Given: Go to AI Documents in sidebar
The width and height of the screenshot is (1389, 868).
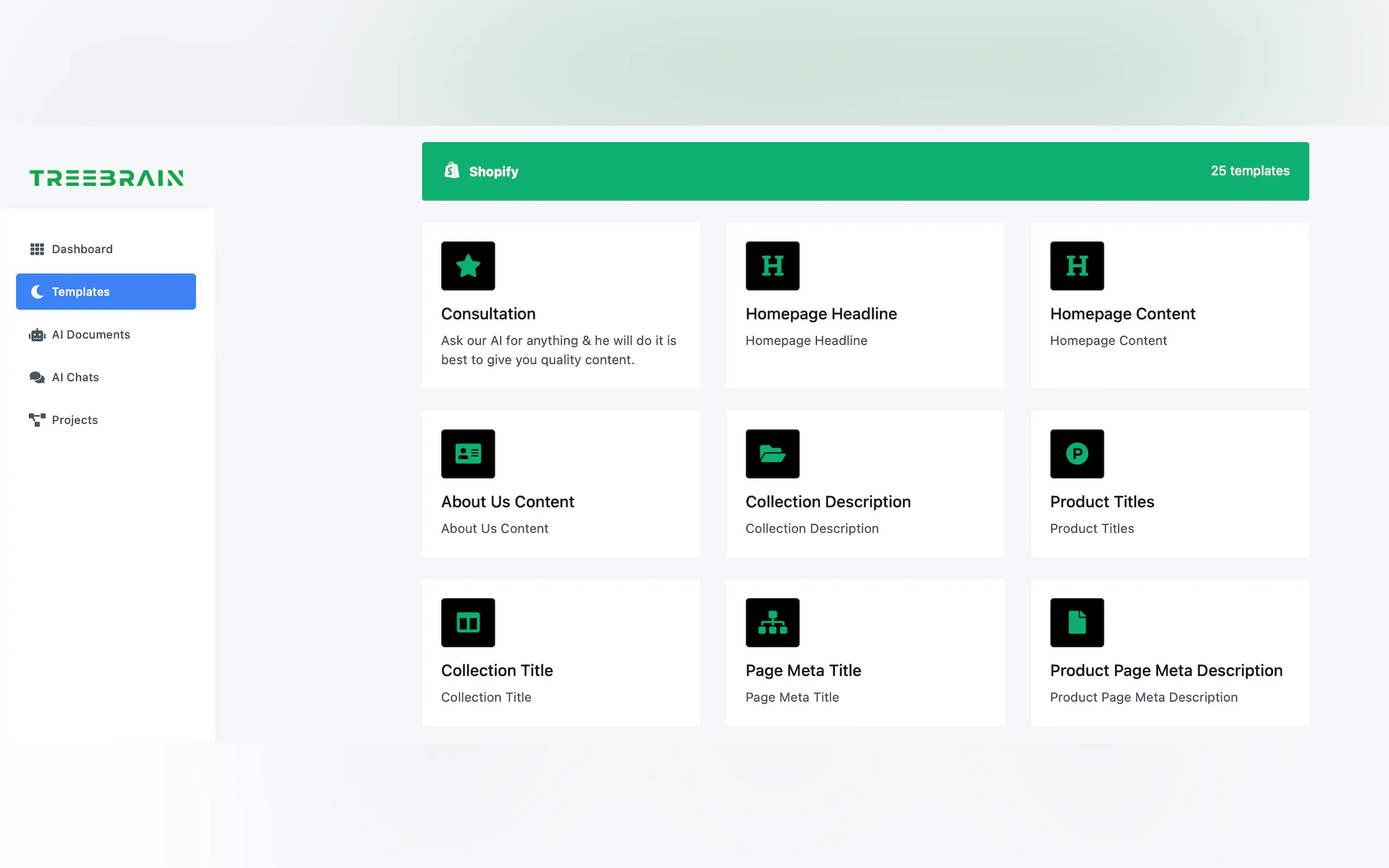Looking at the screenshot, I should 90,335.
